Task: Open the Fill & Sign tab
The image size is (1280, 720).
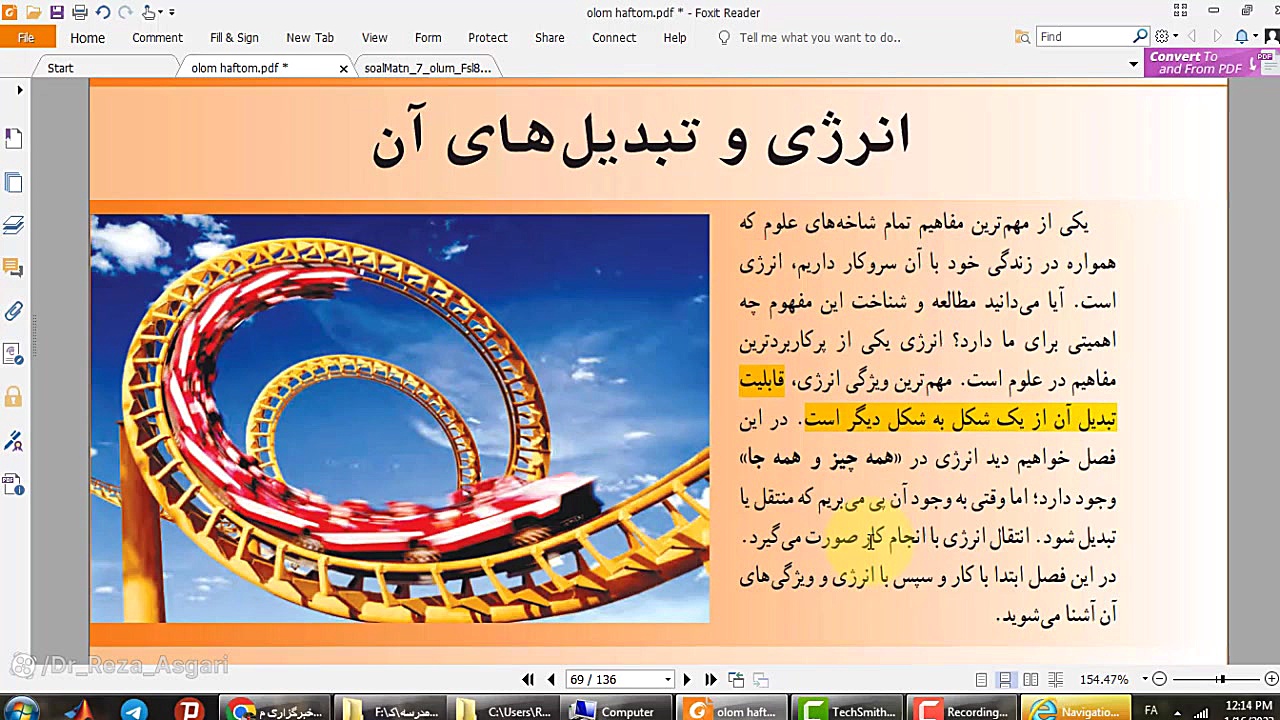Action: tap(234, 37)
